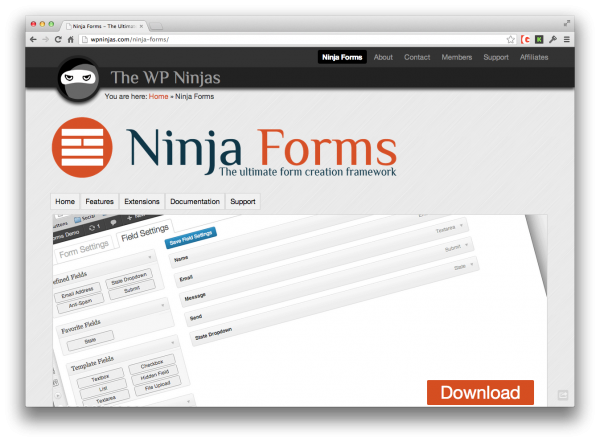The width and height of the screenshot is (600, 442).
Task: Open Ninja Forms in top navigation
Action: coord(342,57)
